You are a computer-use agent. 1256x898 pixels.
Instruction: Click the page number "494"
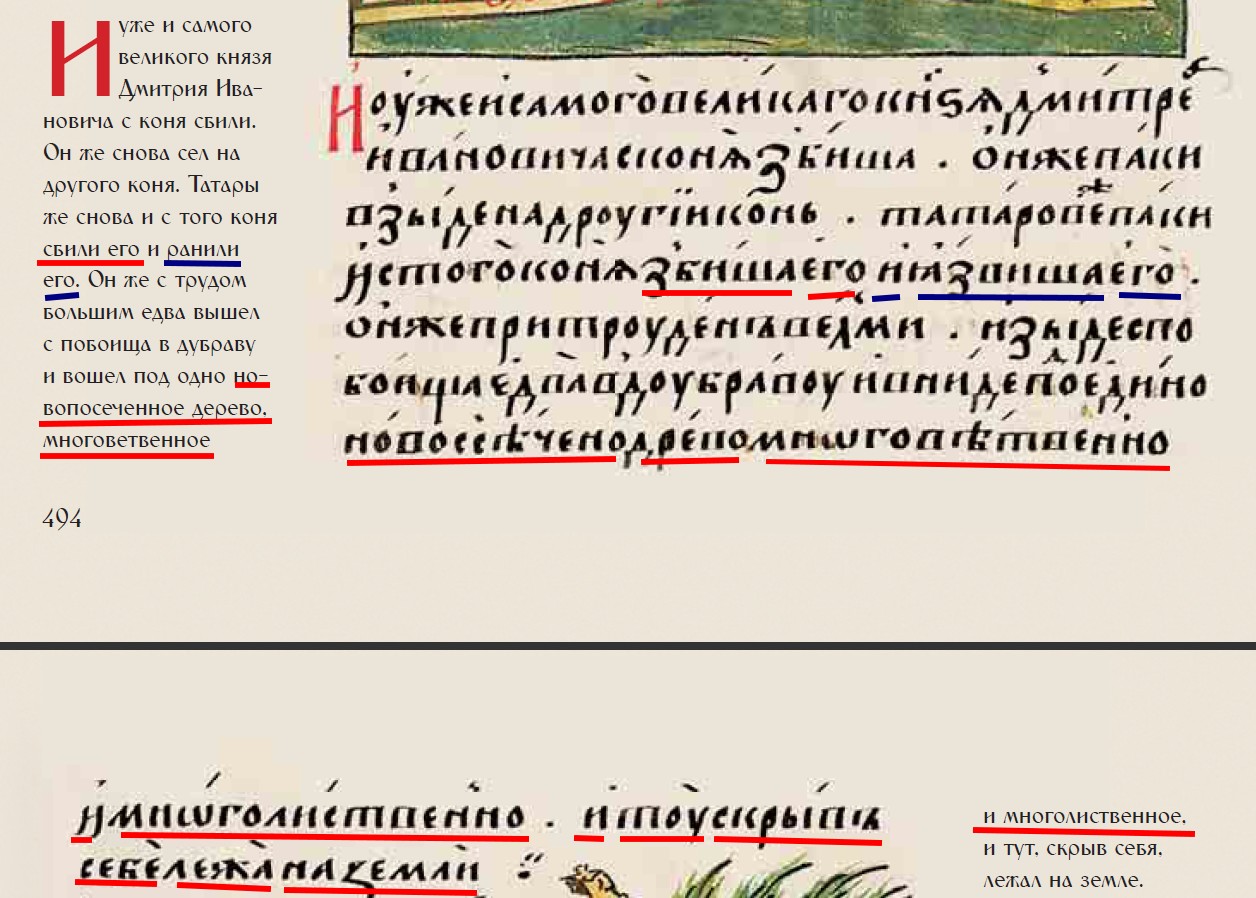pos(62,518)
